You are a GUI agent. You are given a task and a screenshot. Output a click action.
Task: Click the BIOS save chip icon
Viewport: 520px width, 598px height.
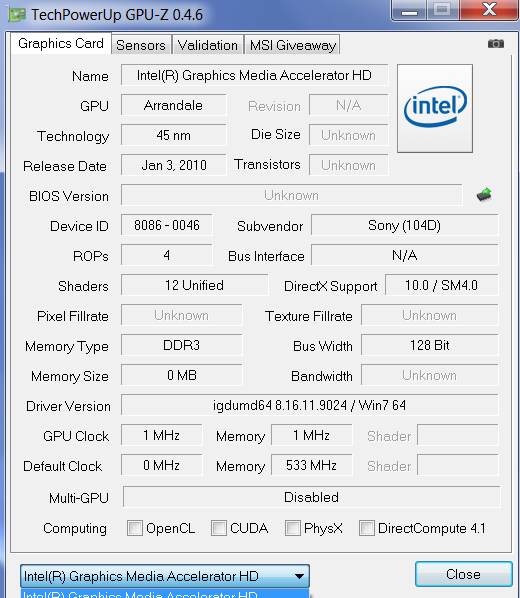[484, 195]
